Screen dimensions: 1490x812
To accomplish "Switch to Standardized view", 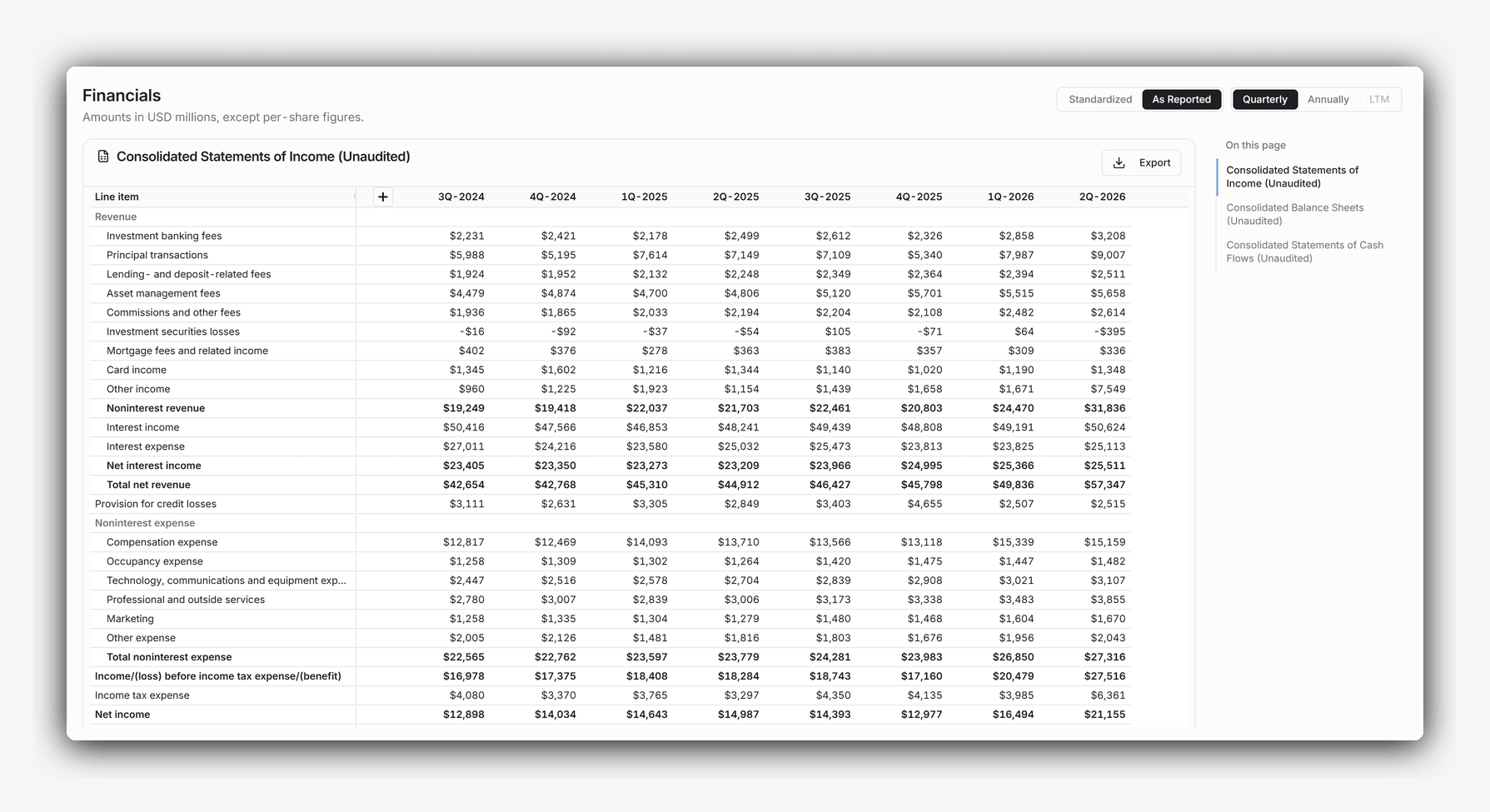I will click(1100, 99).
